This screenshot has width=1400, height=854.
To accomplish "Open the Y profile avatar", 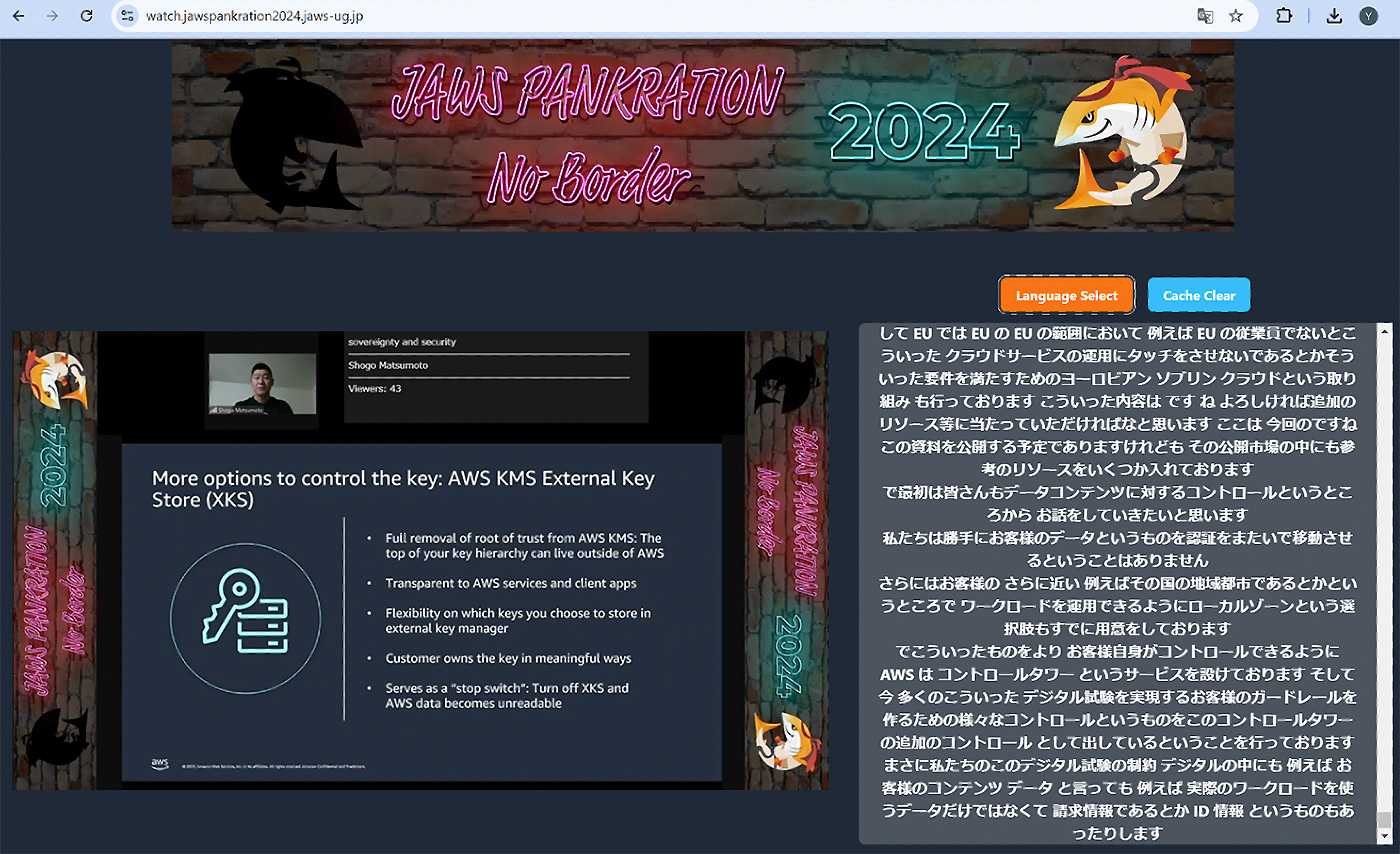I will (1368, 16).
